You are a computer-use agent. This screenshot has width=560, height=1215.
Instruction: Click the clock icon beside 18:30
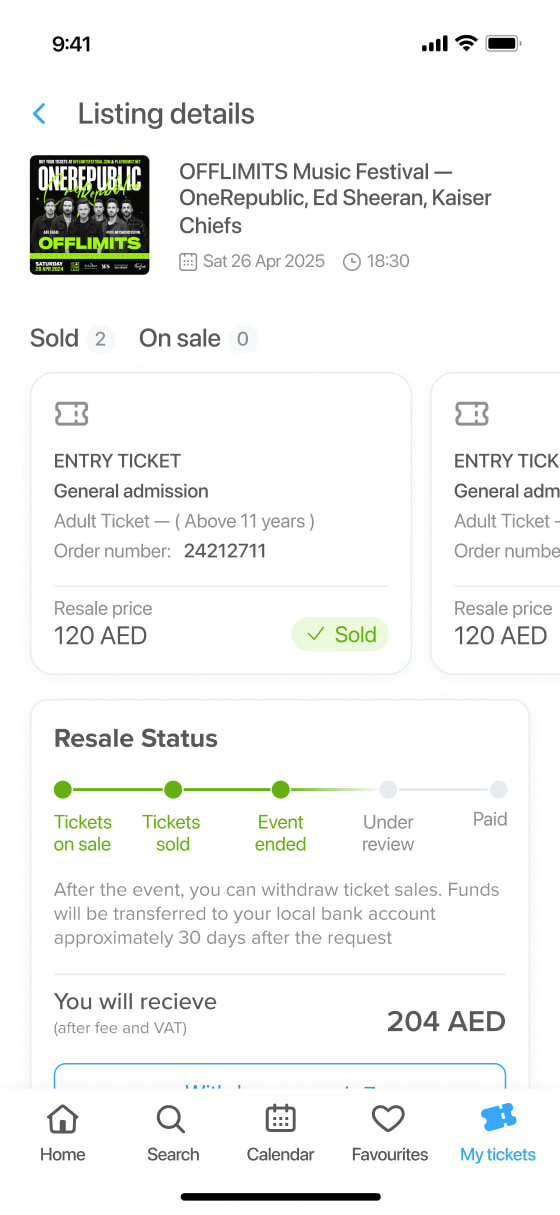click(x=351, y=262)
